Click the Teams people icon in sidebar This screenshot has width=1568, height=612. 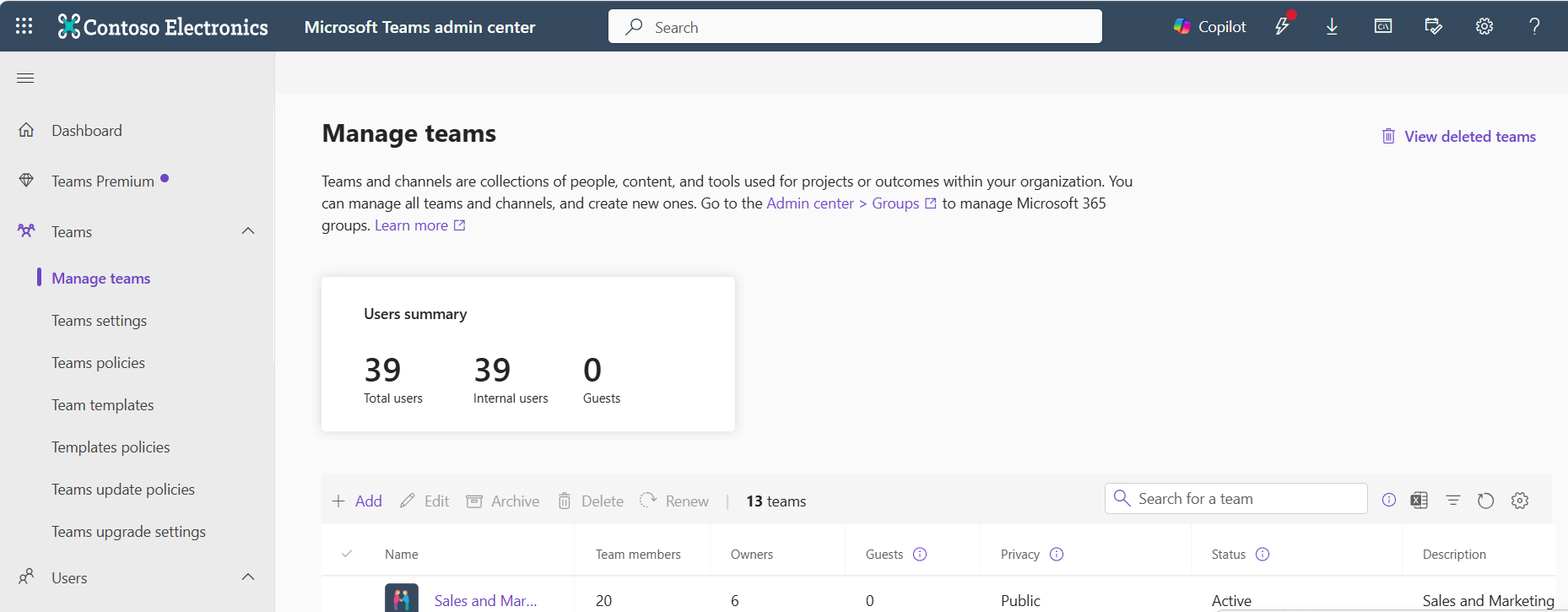27,231
